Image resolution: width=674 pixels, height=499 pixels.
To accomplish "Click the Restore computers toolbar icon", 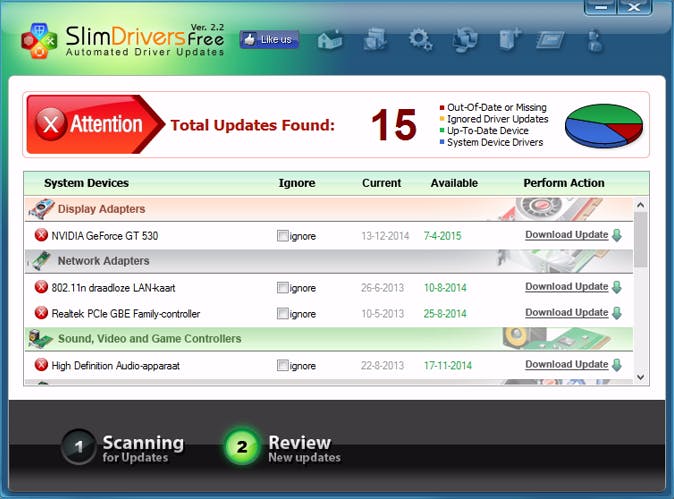I will click(466, 40).
